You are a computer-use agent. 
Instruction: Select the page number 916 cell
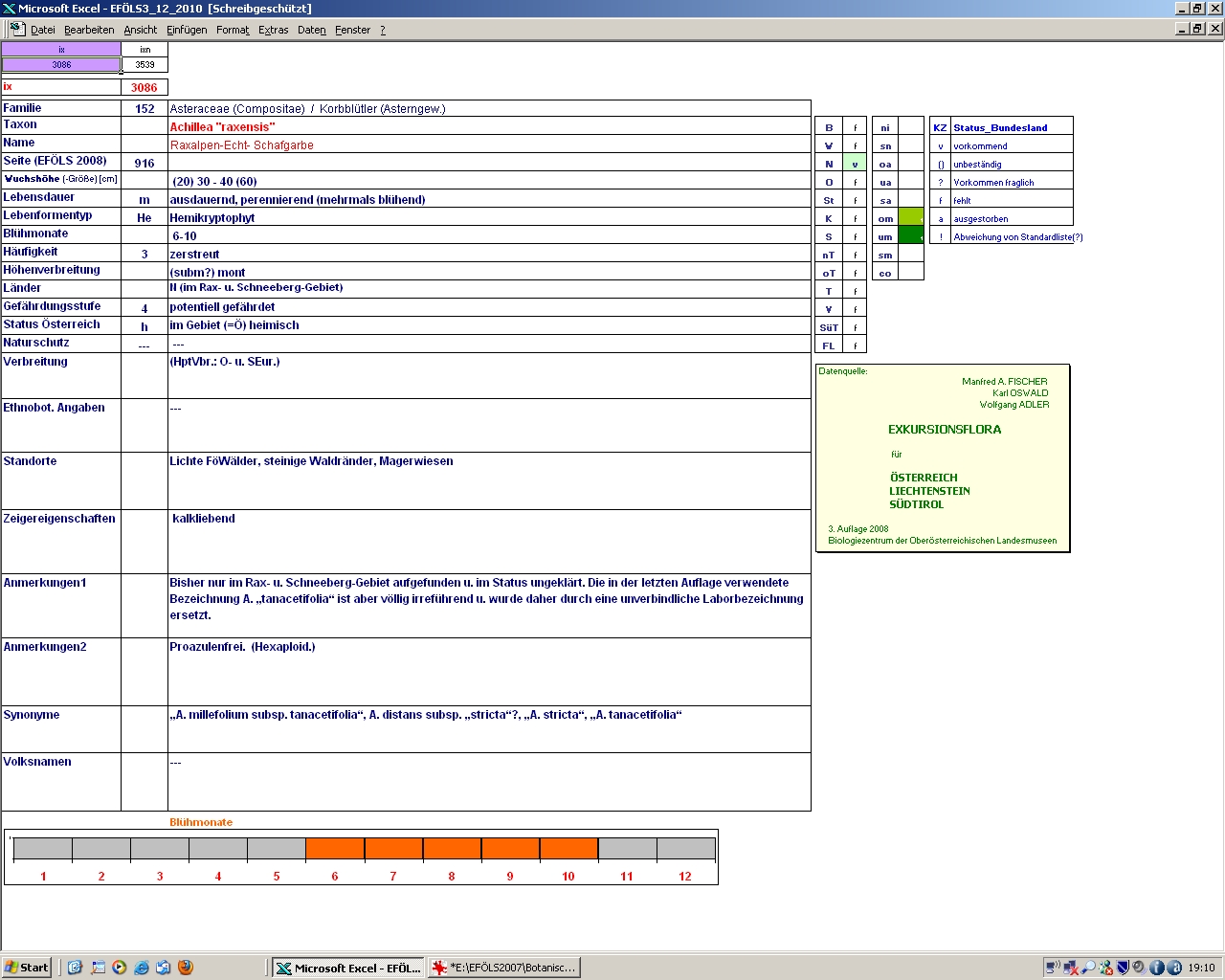coord(145,163)
